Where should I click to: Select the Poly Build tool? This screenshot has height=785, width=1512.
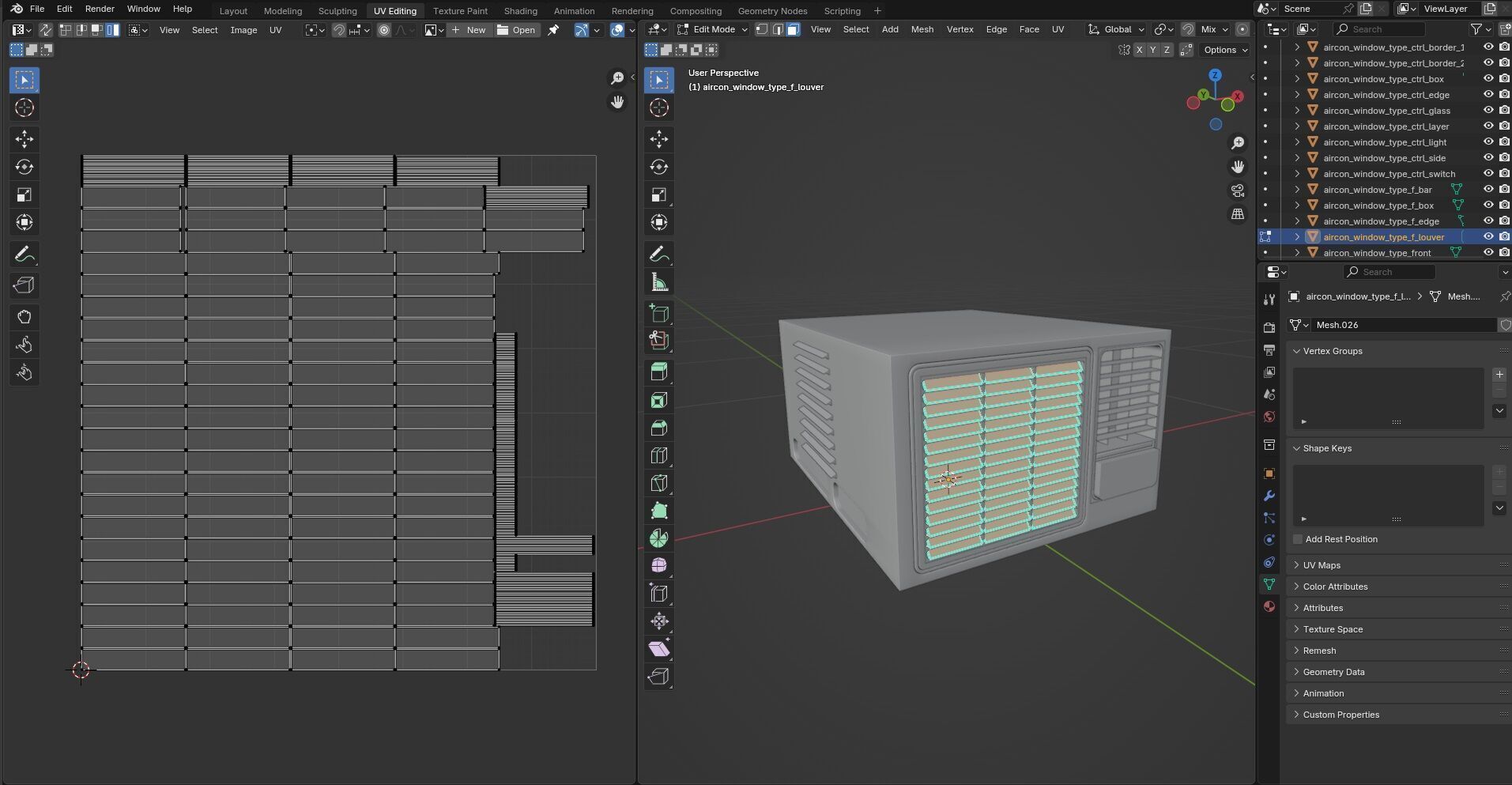point(659,511)
